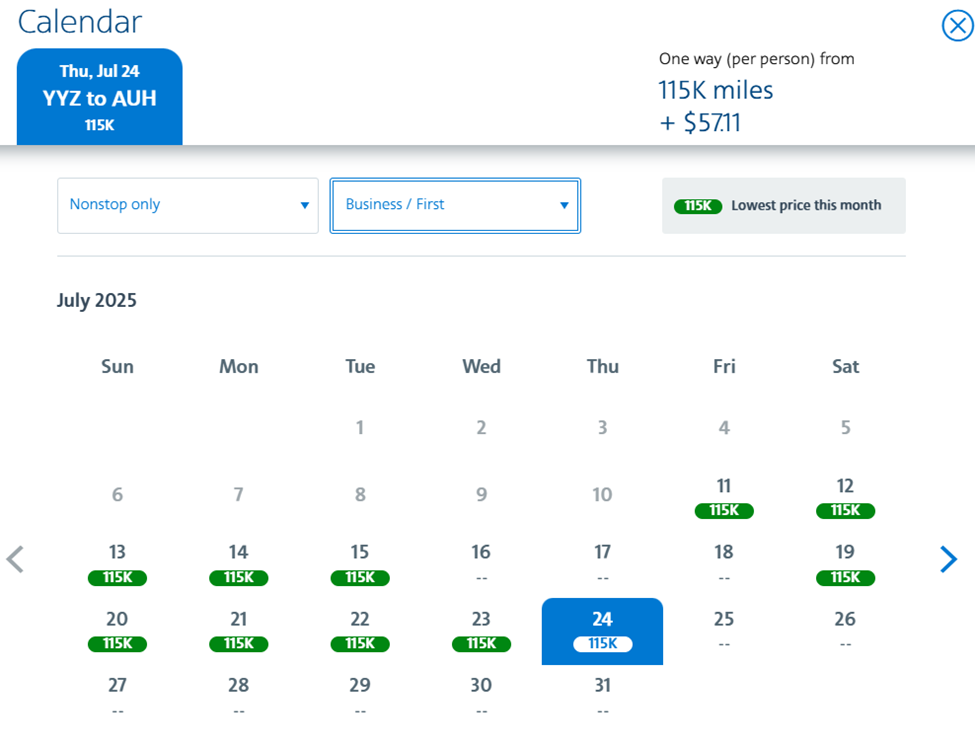Go to next month with right arrow
975x744 pixels.
(x=948, y=559)
